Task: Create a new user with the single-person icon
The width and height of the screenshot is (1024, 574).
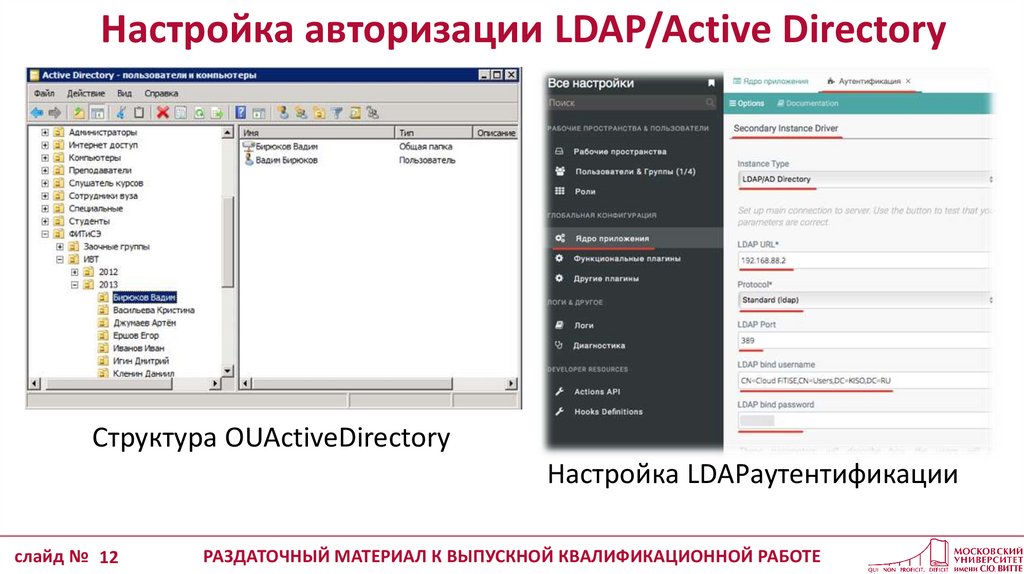Action: point(283,113)
